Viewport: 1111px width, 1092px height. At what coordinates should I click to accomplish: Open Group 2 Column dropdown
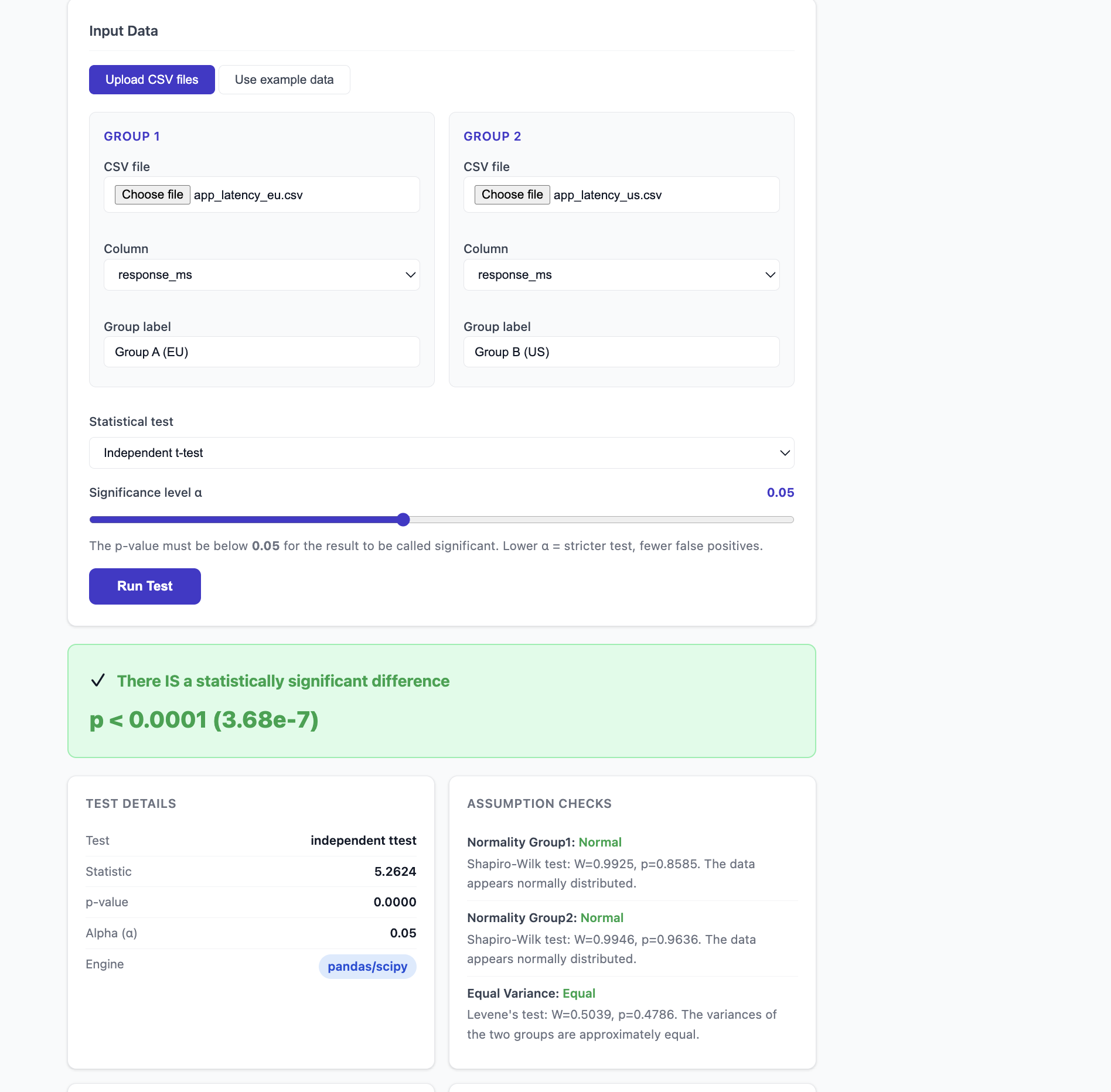(622, 275)
